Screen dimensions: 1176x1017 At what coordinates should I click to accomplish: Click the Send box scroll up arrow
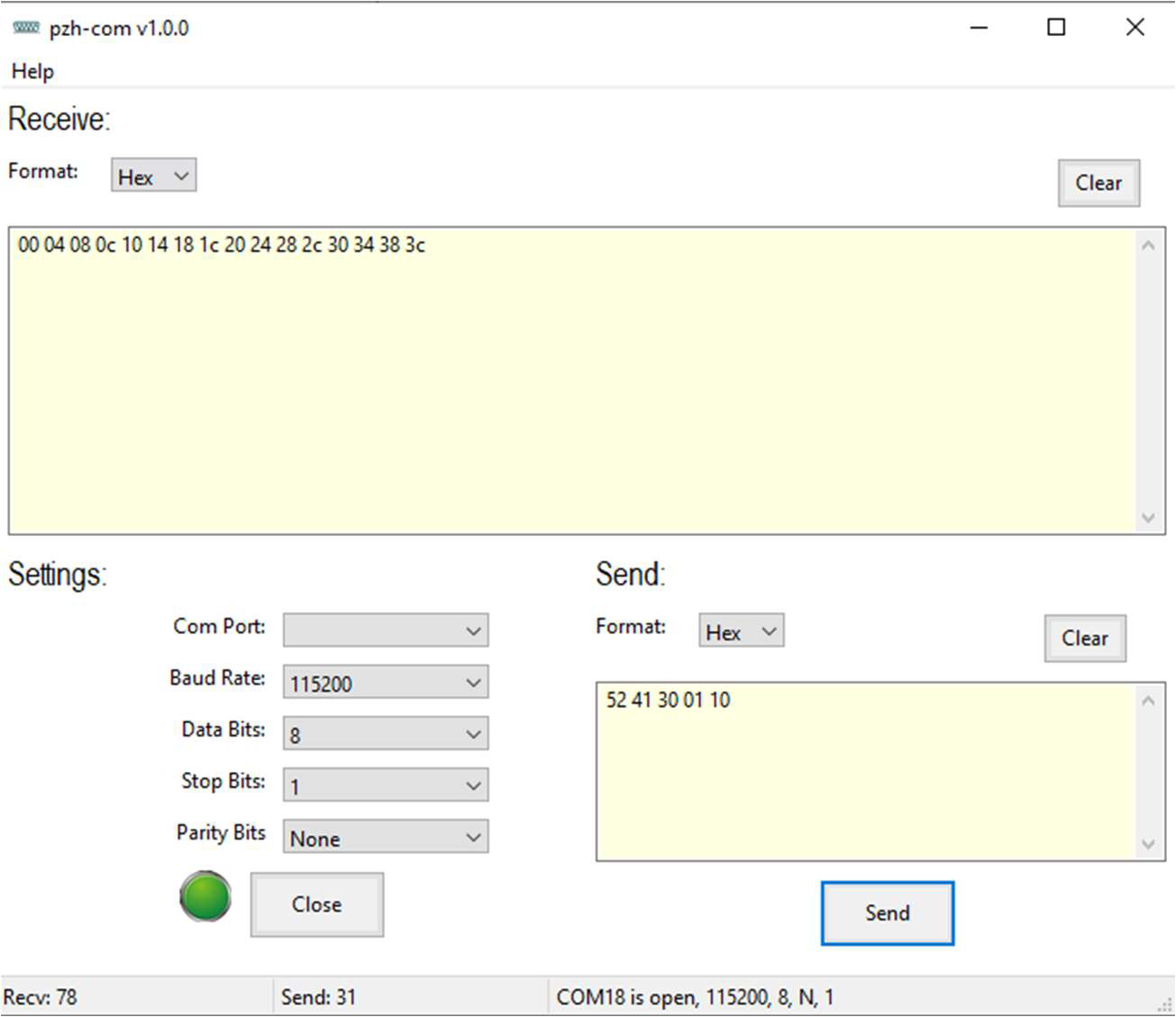point(1148,701)
